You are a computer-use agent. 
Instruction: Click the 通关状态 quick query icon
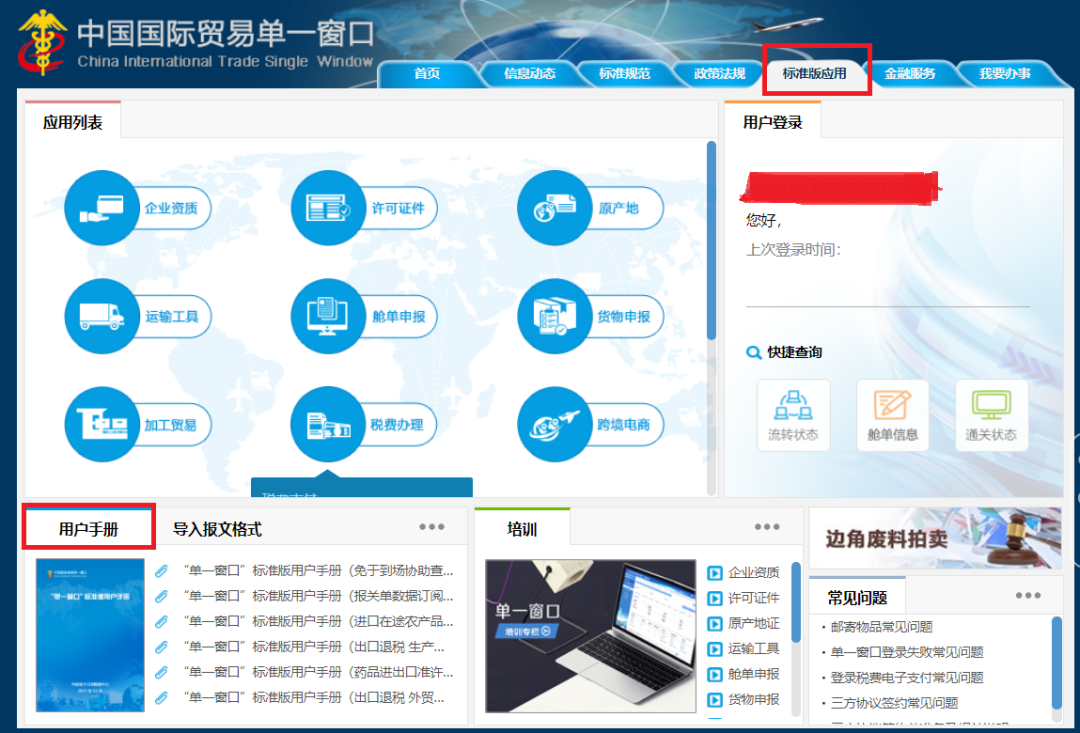coord(991,415)
